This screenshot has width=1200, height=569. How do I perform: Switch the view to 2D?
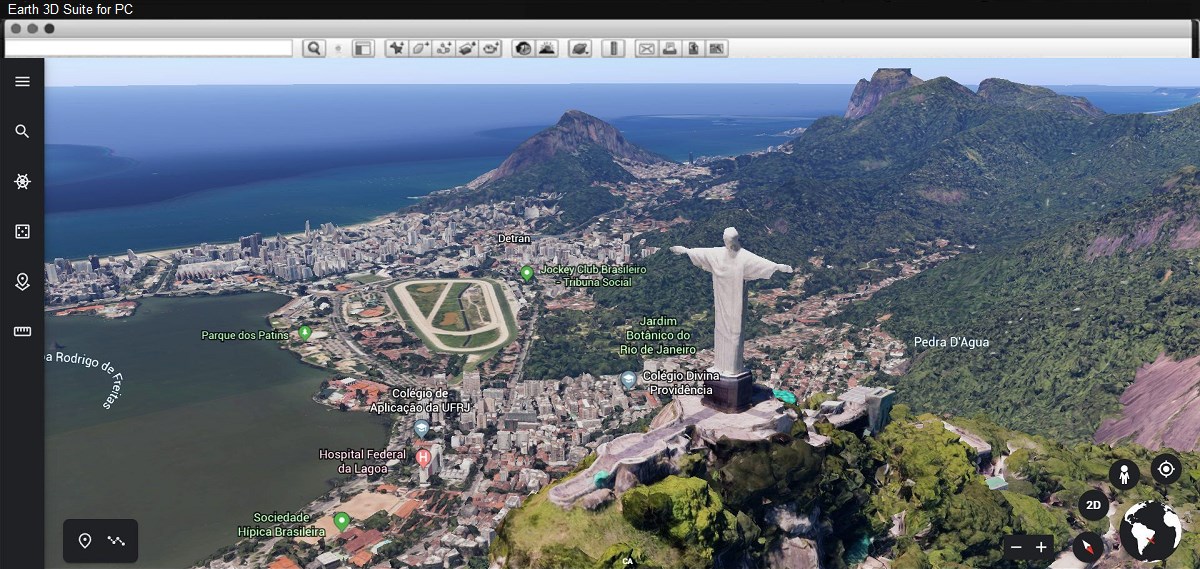click(x=1093, y=505)
